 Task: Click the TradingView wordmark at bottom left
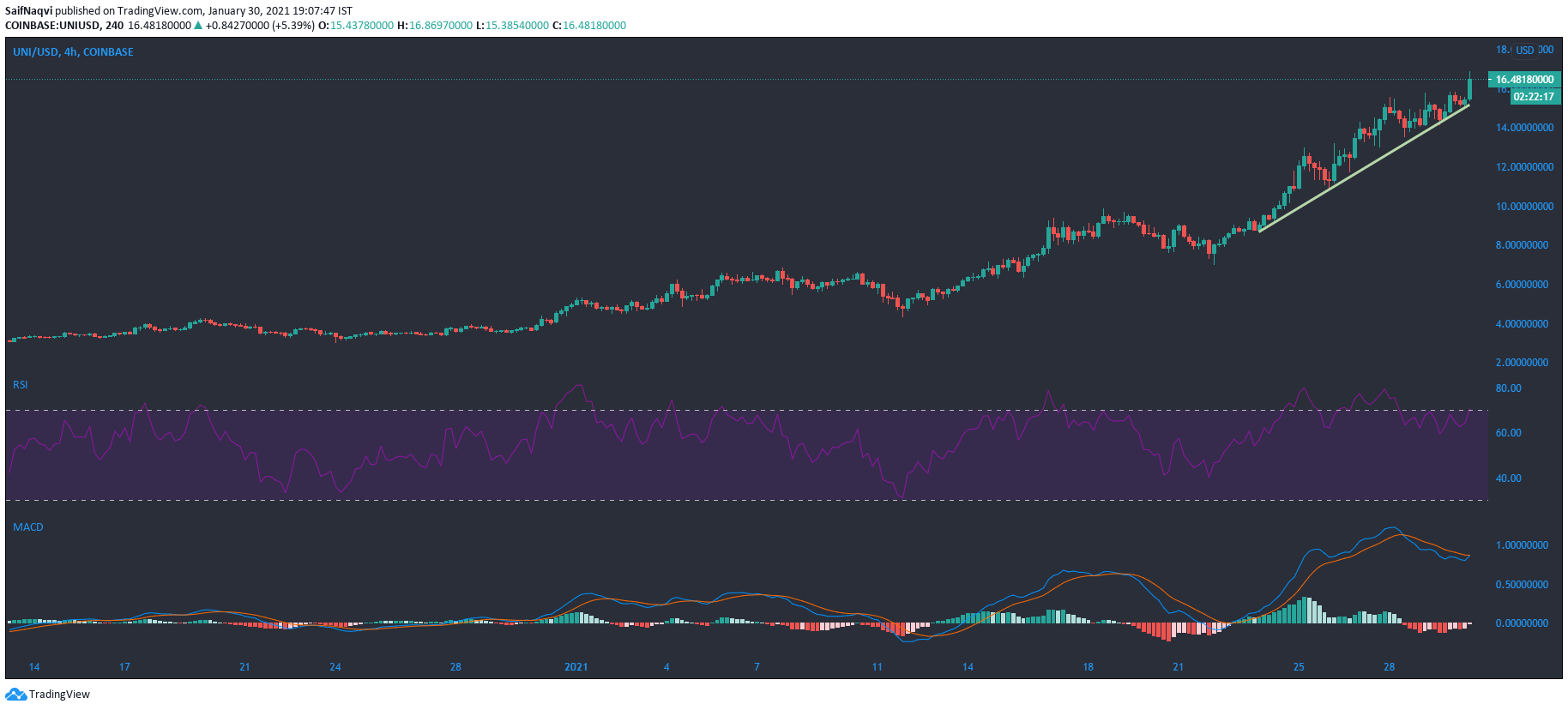coord(59,695)
